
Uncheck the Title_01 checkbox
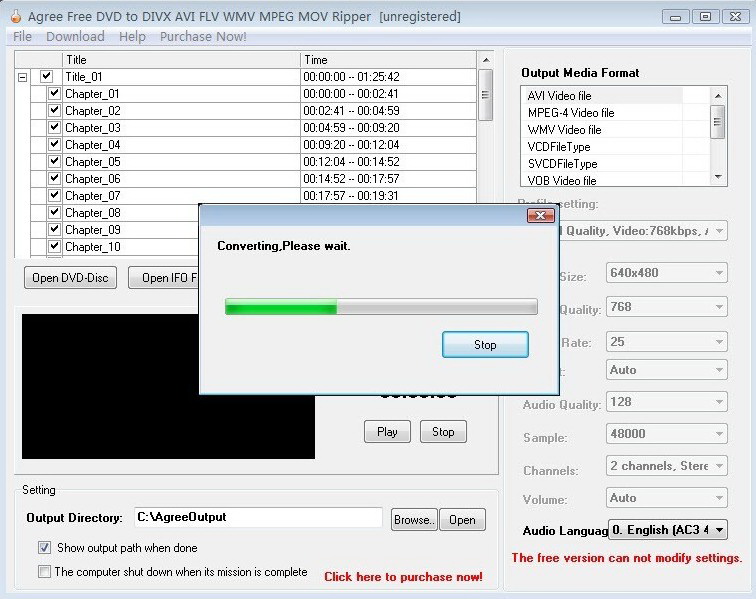(46, 76)
